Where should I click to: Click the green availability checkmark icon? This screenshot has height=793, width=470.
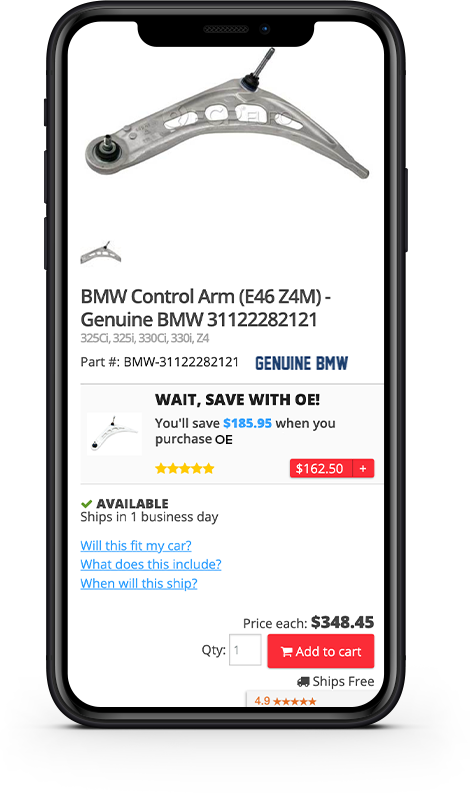point(87,504)
